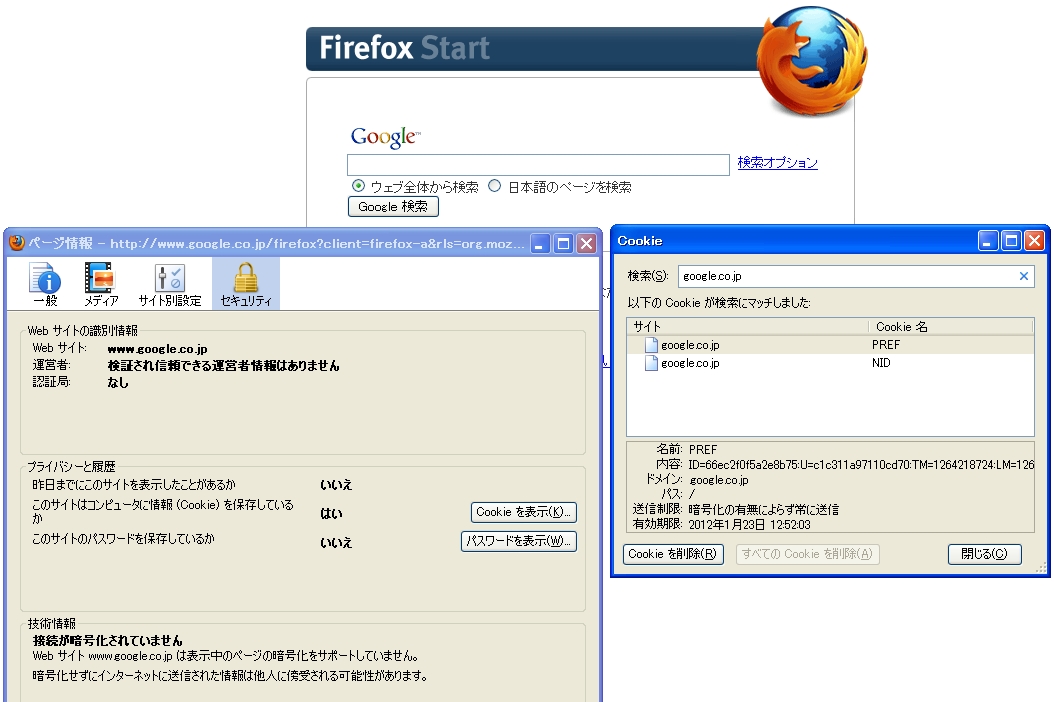Maximize the Page Info window
The width and height of the screenshot is (1054, 702).
563,243
